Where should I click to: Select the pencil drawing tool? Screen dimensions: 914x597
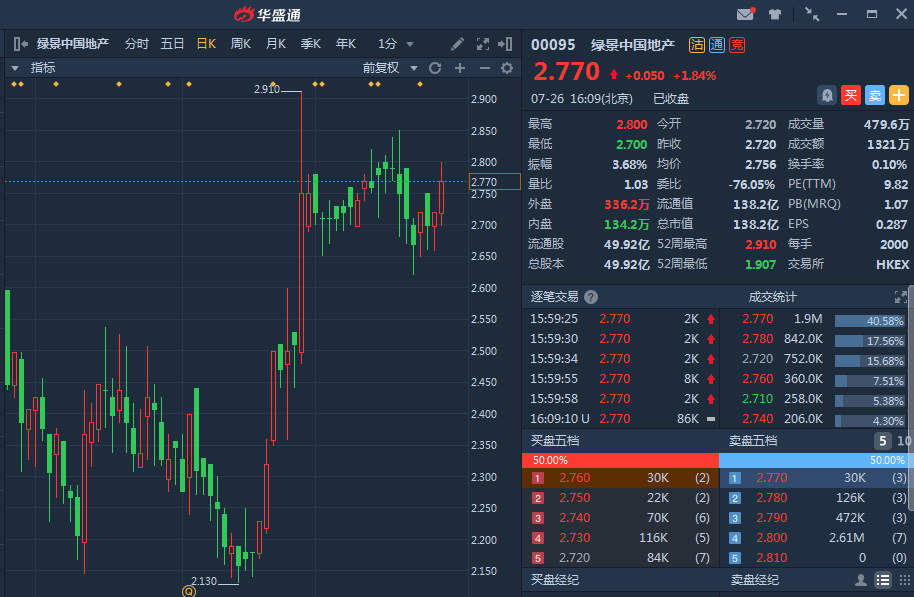pyautogui.click(x=457, y=44)
